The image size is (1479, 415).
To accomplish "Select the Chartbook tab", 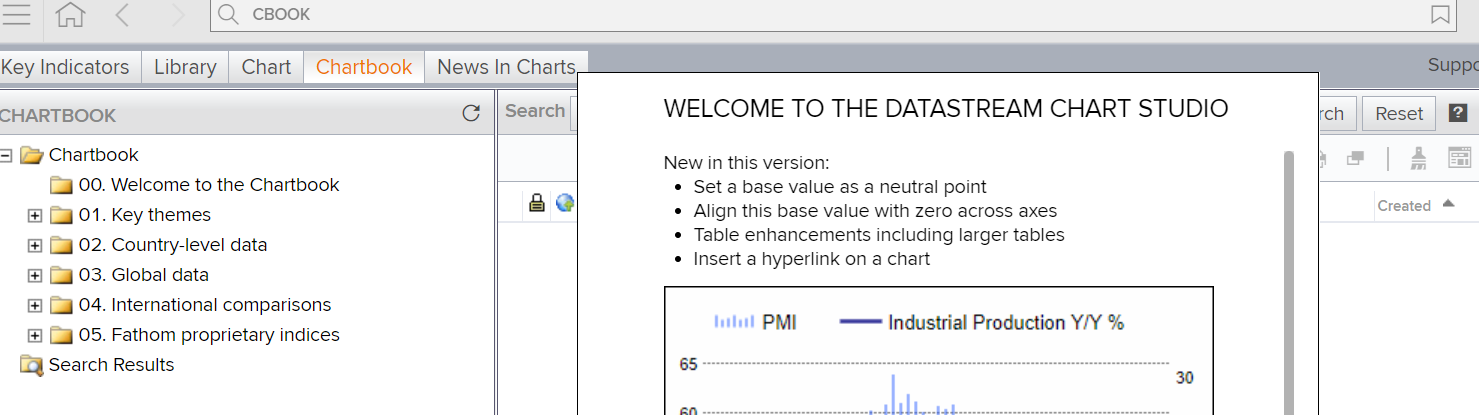I will [364, 67].
